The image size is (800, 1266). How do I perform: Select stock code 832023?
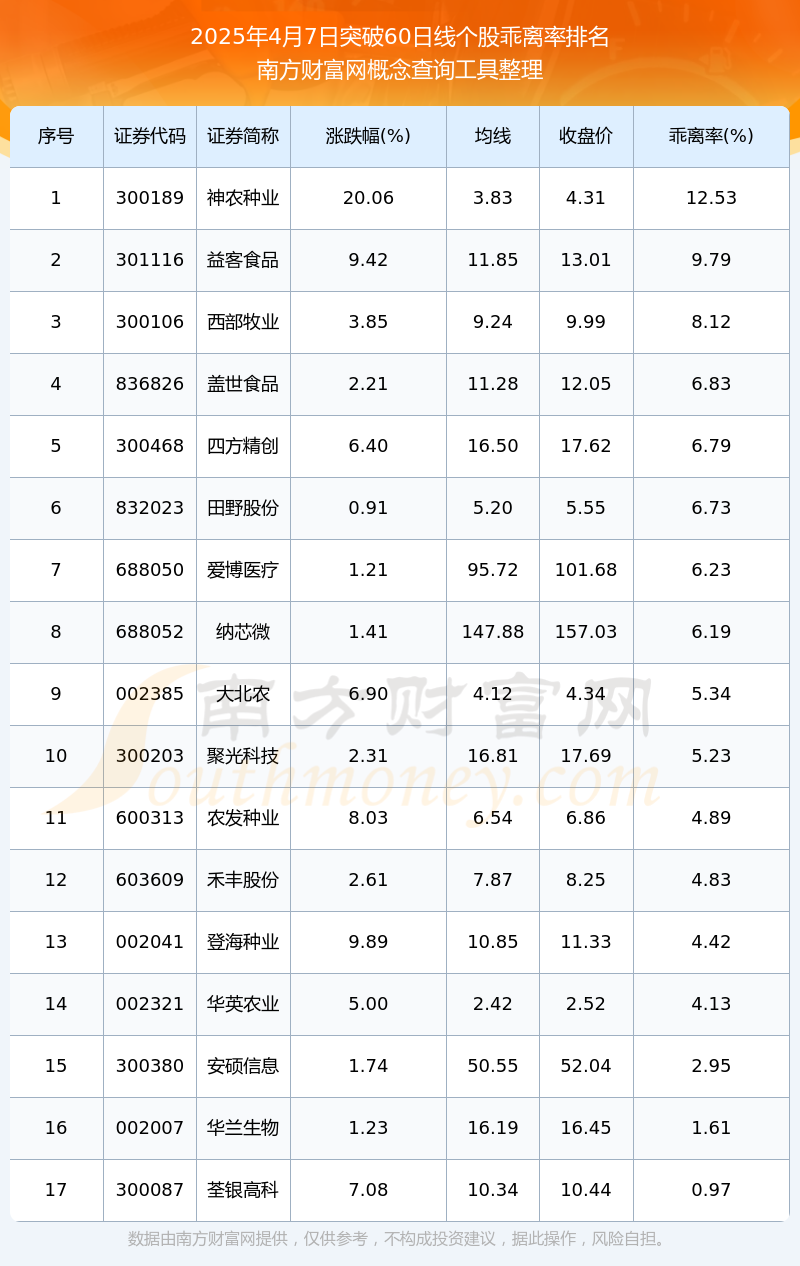[150, 508]
